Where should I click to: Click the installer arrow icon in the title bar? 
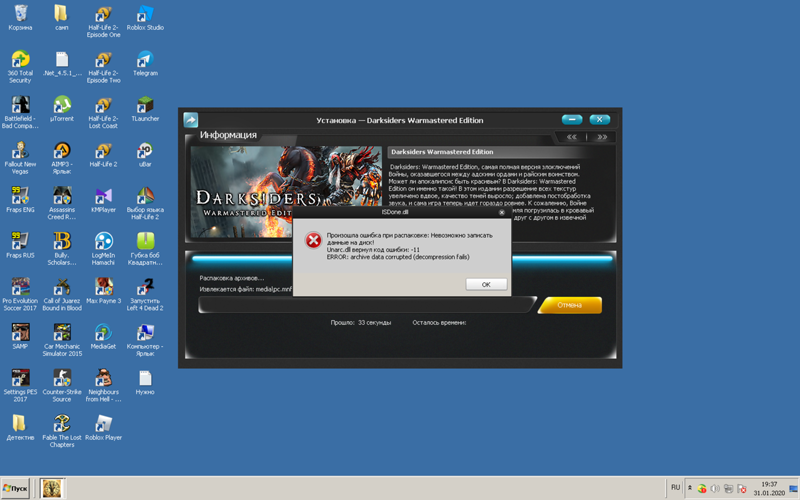[x=190, y=120]
